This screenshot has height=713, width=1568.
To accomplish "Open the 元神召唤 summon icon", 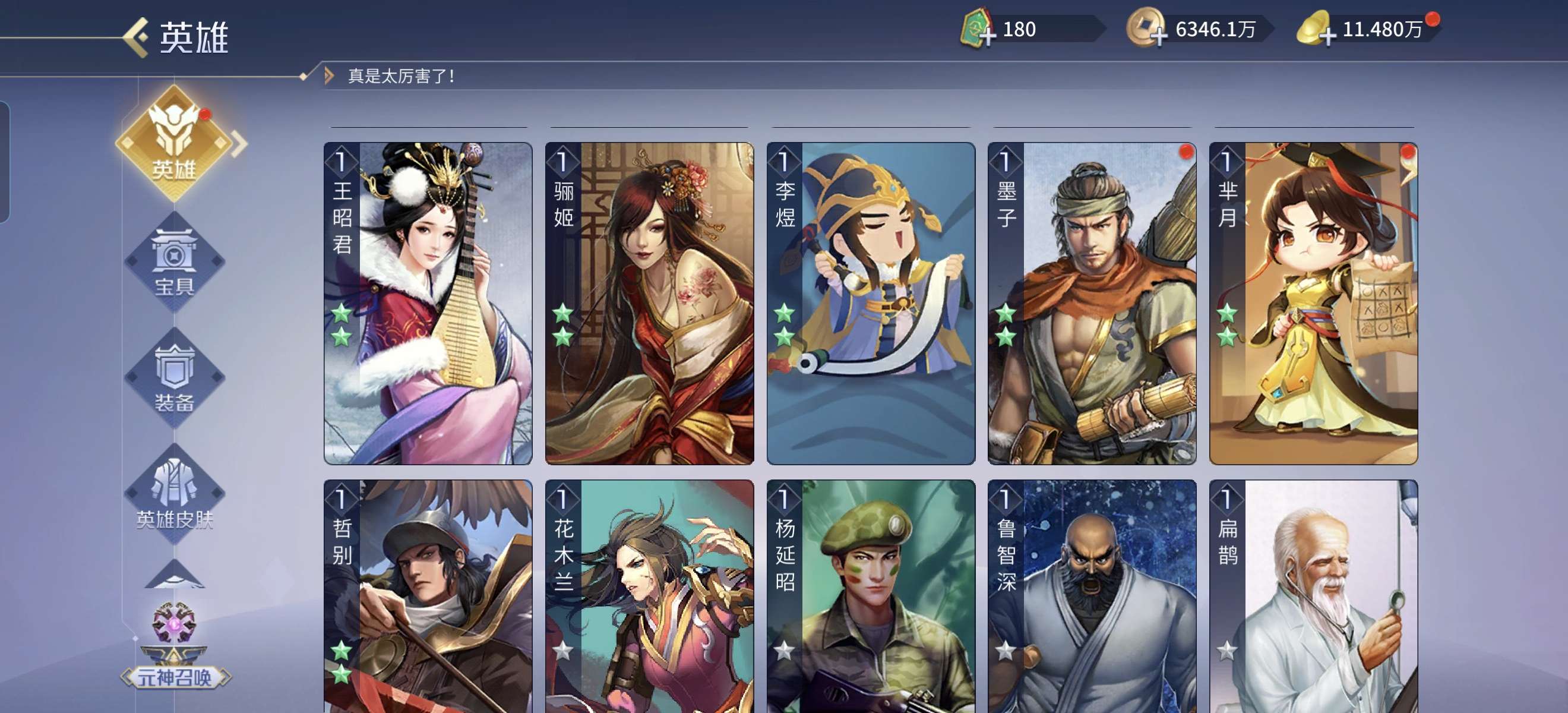I will [175, 646].
